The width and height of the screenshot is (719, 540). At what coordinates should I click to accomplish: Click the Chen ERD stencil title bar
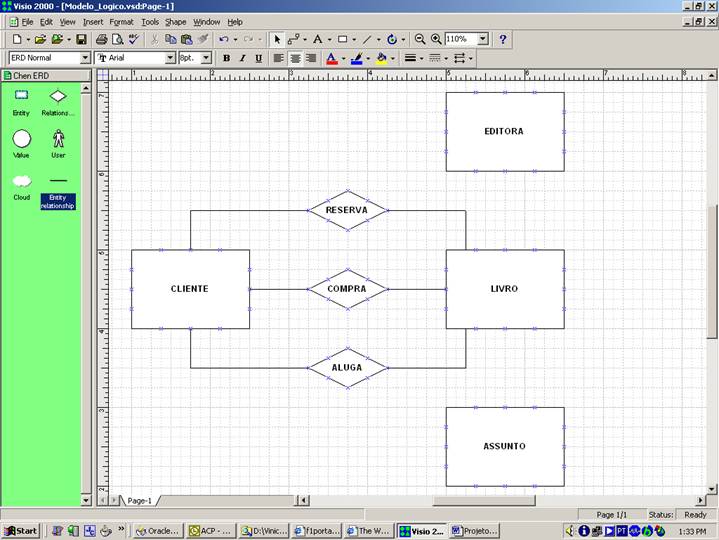[46, 76]
